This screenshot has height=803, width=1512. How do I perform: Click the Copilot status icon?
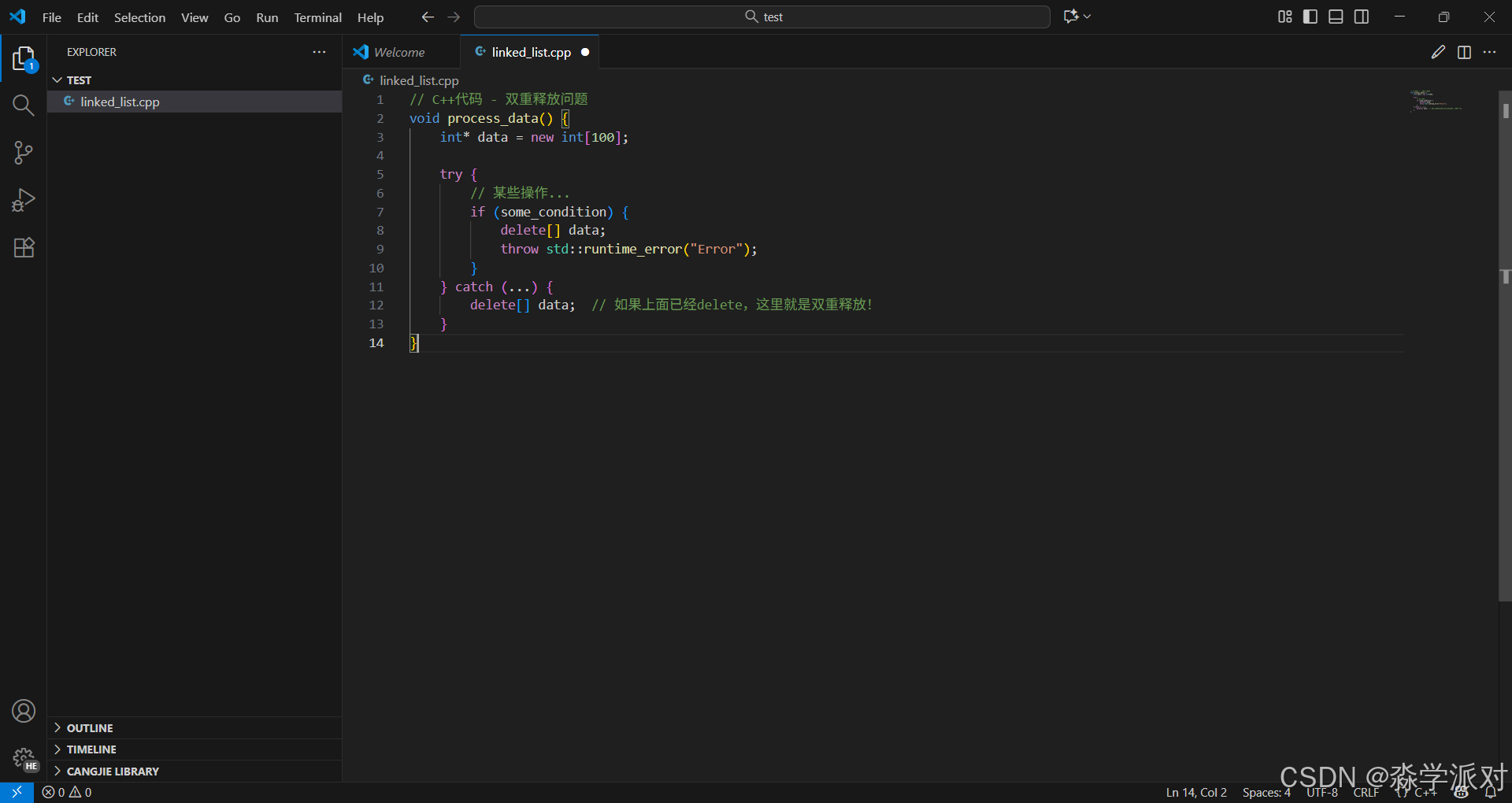pos(1462,792)
